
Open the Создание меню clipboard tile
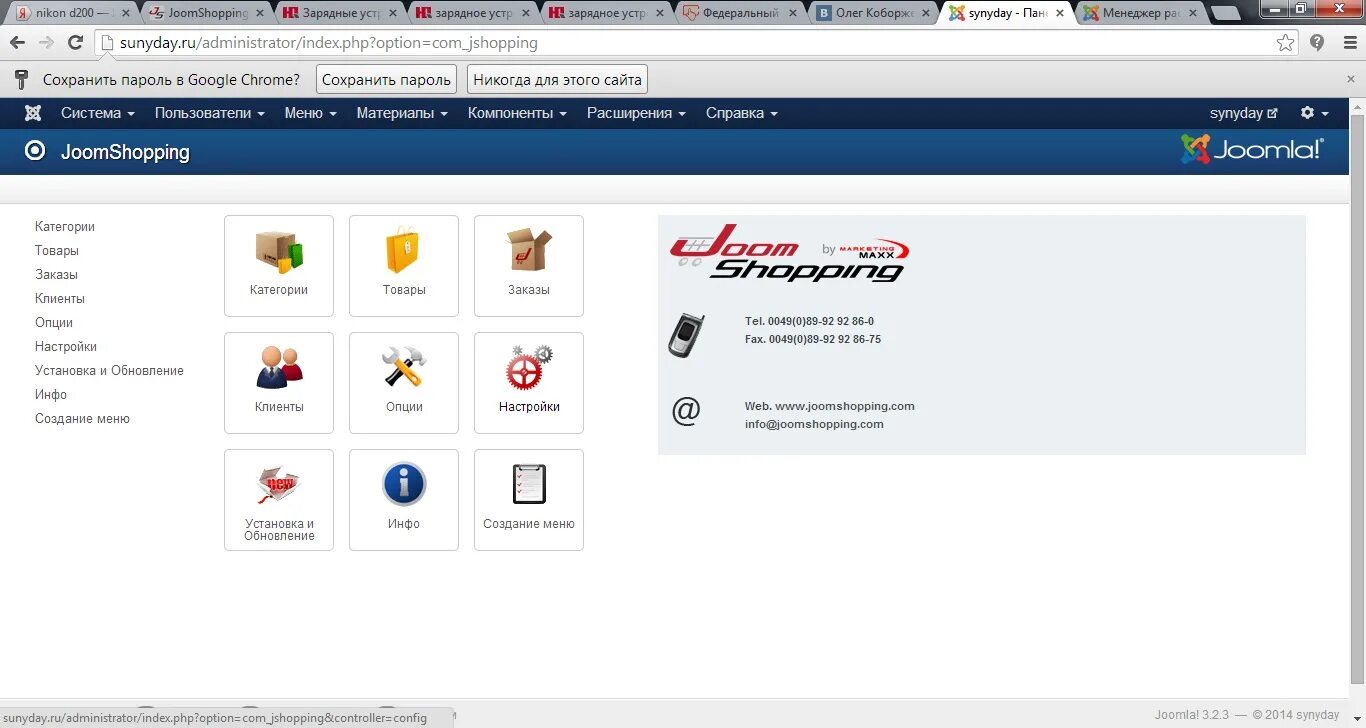529,500
